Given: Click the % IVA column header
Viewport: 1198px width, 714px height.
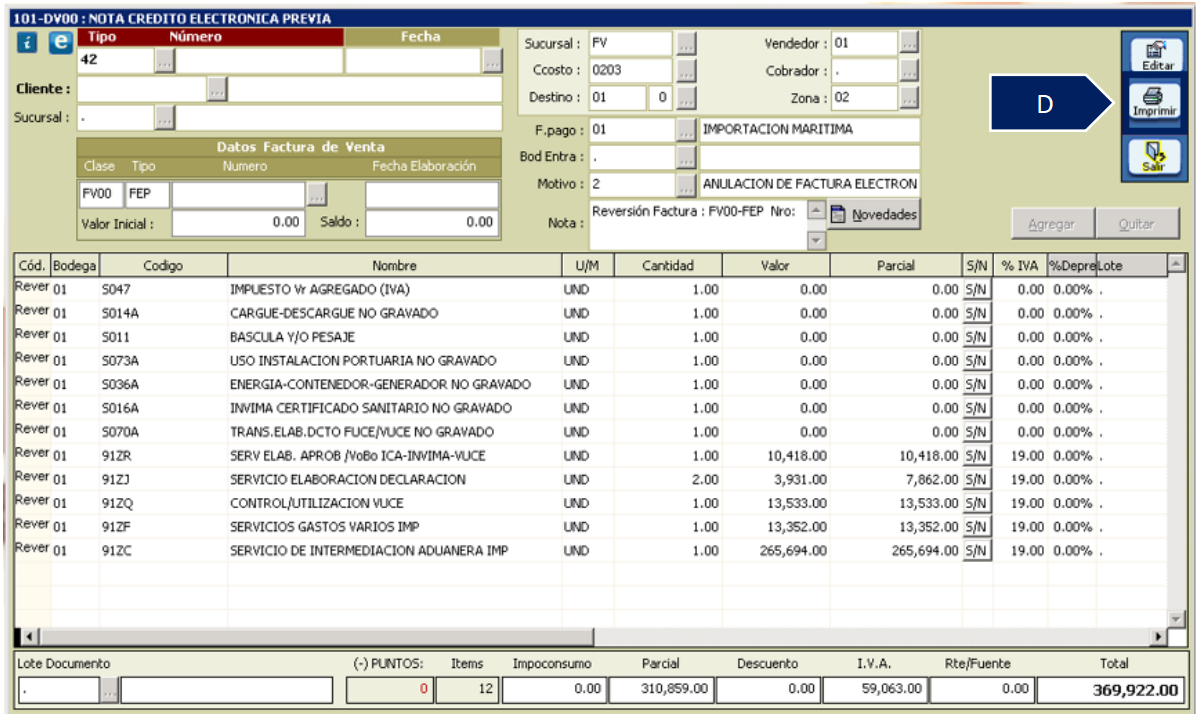Looking at the screenshot, I should click(x=1020, y=266).
